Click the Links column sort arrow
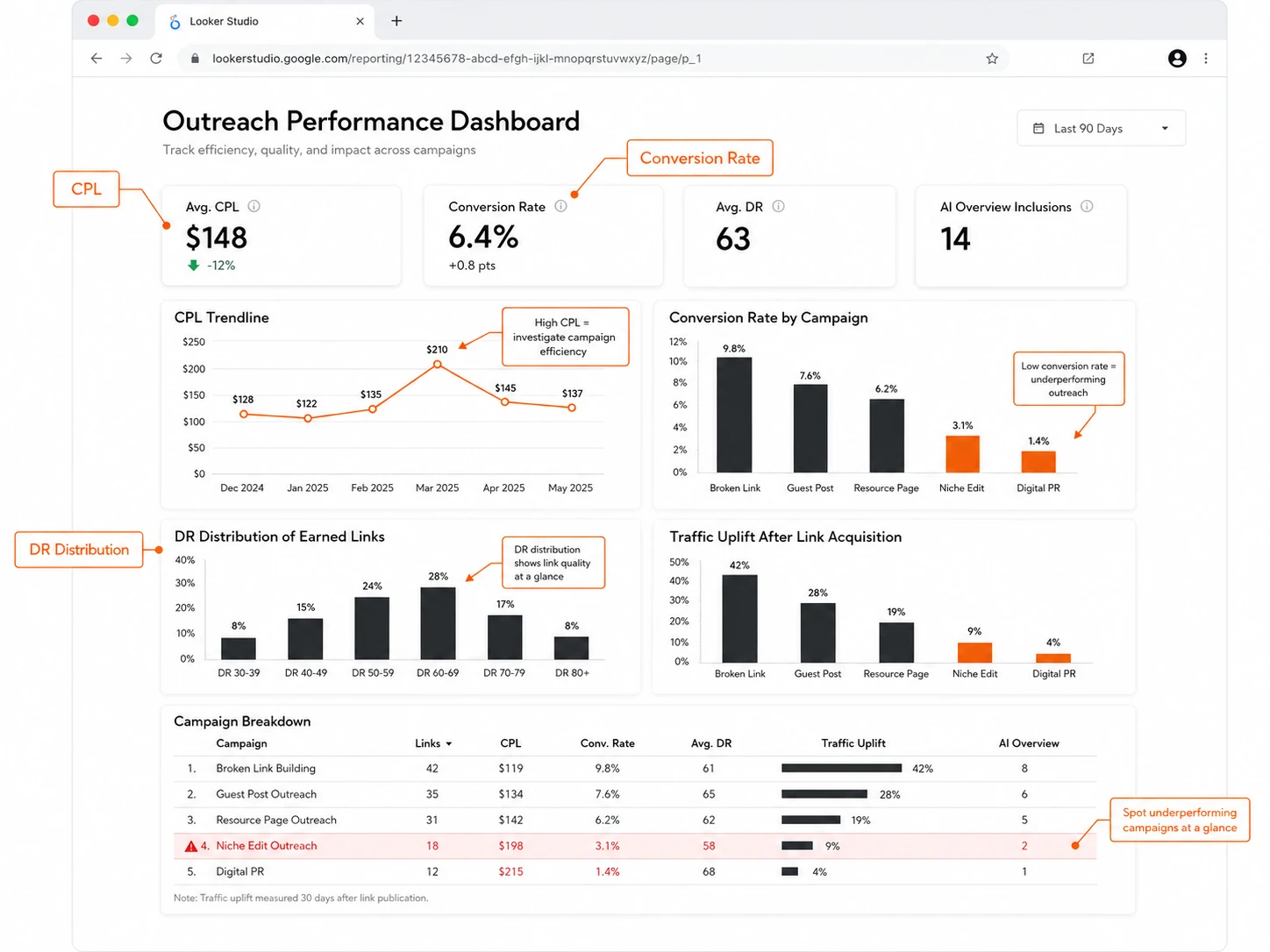1270x952 pixels. pyautogui.click(x=448, y=743)
